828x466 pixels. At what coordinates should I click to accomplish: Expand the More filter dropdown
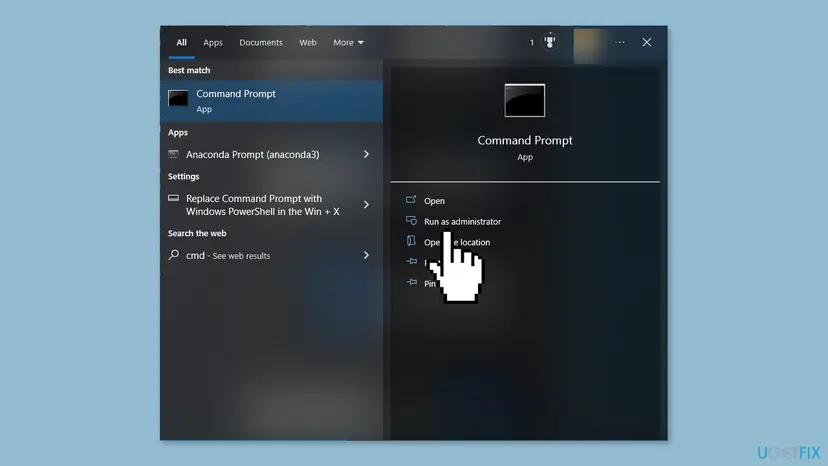coord(348,42)
